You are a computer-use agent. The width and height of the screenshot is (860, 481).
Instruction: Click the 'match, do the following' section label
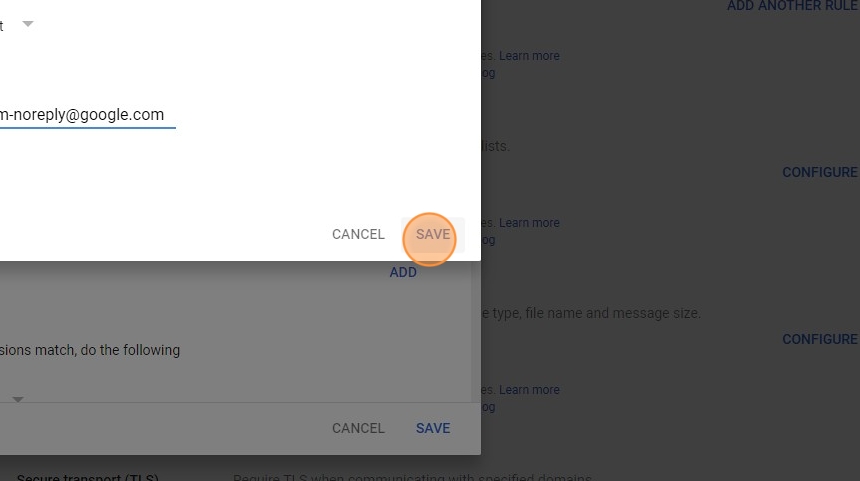click(90, 350)
